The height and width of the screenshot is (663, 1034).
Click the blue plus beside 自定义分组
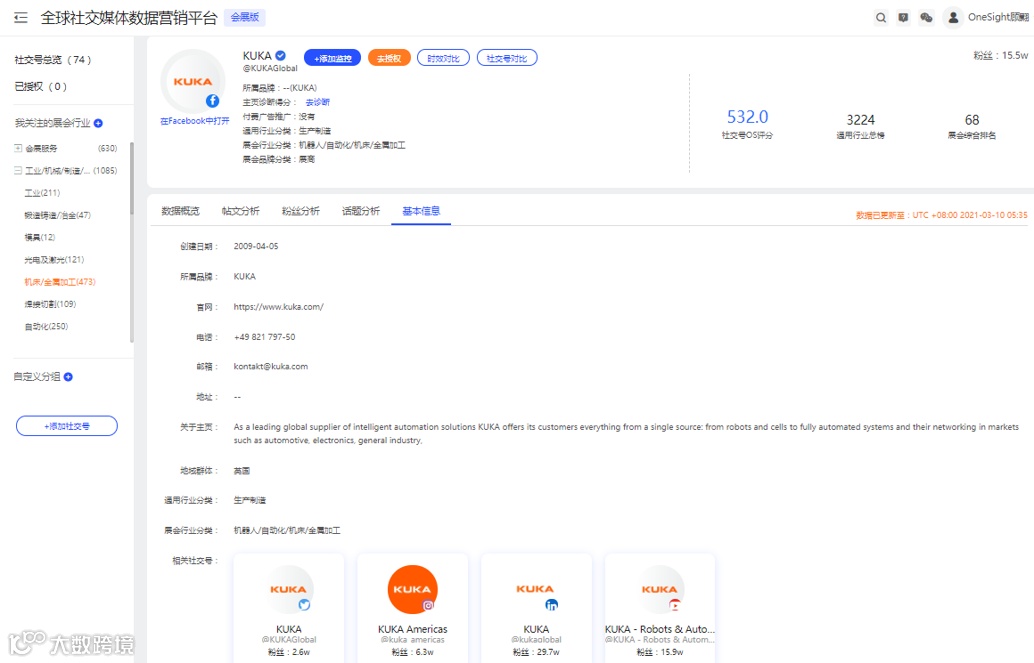68,377
